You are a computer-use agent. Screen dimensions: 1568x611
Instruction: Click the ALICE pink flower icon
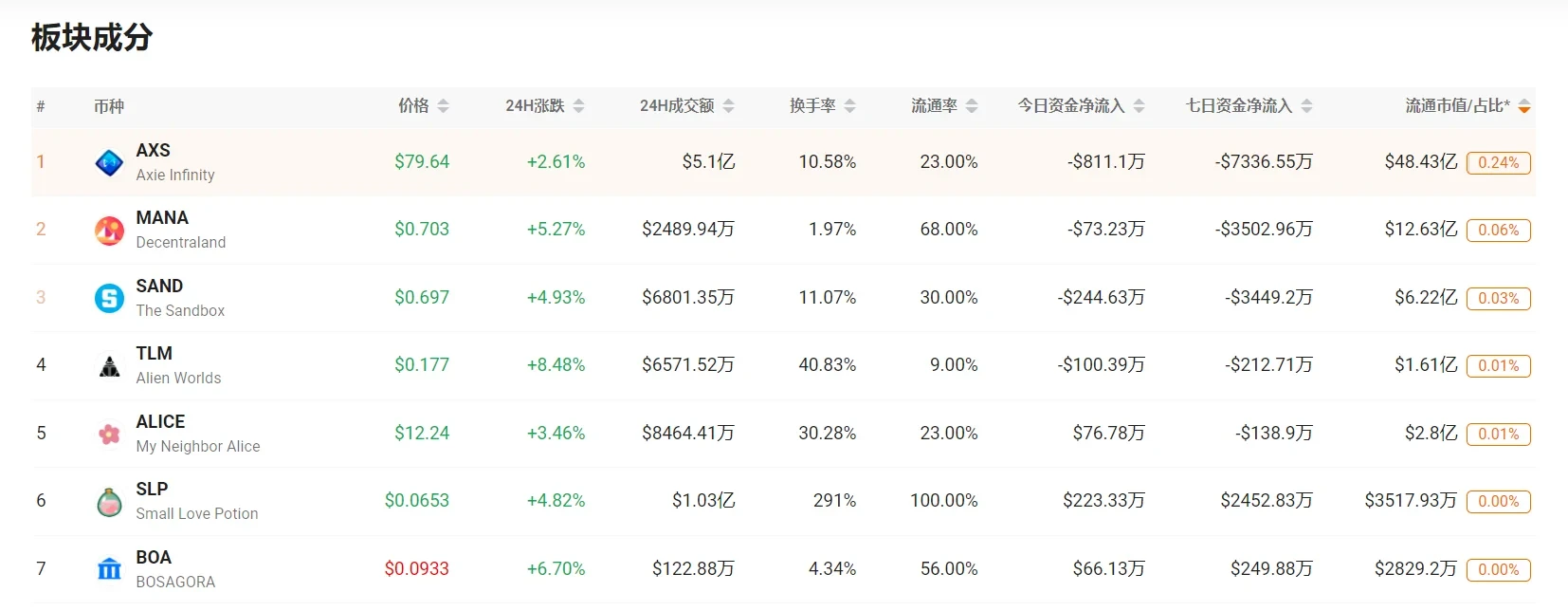pos(109,434)
